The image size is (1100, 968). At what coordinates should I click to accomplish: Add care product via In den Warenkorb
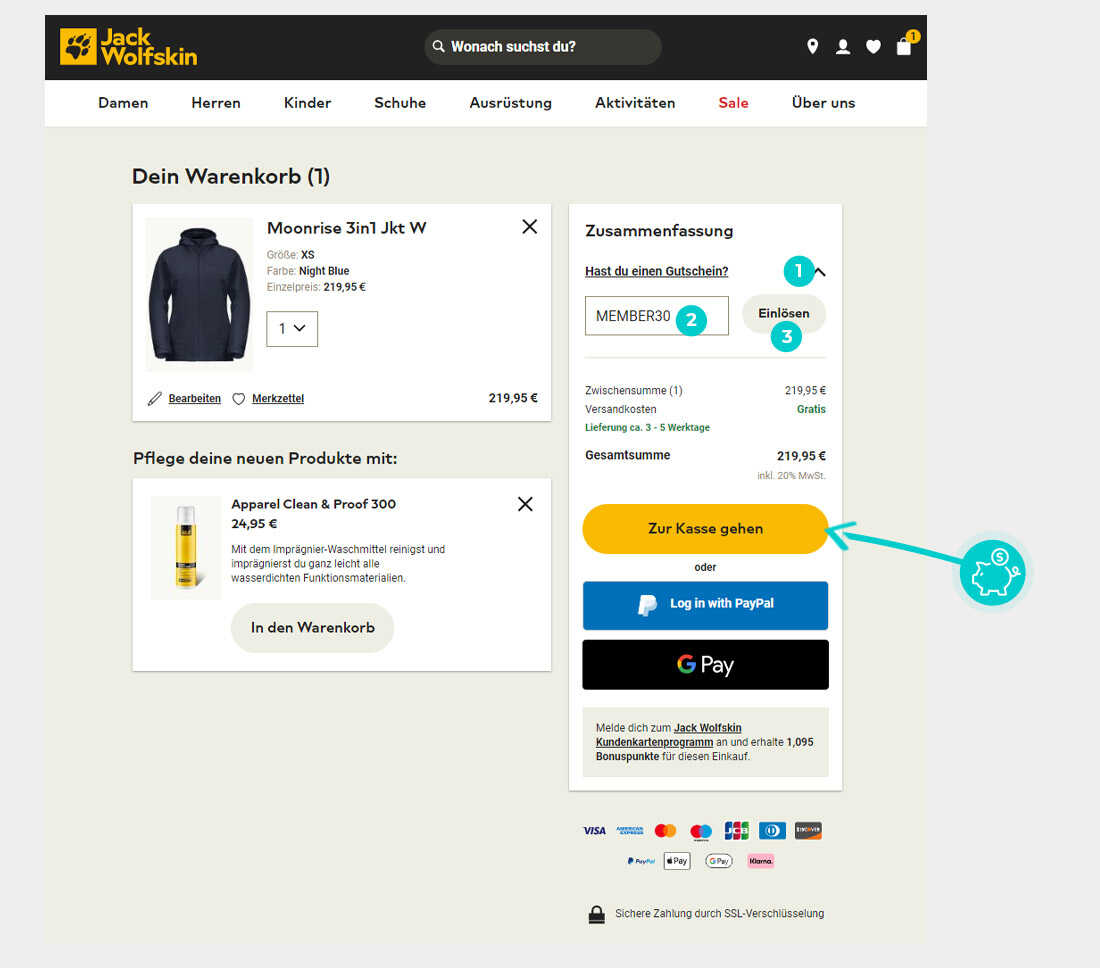[x=312, y=628]
